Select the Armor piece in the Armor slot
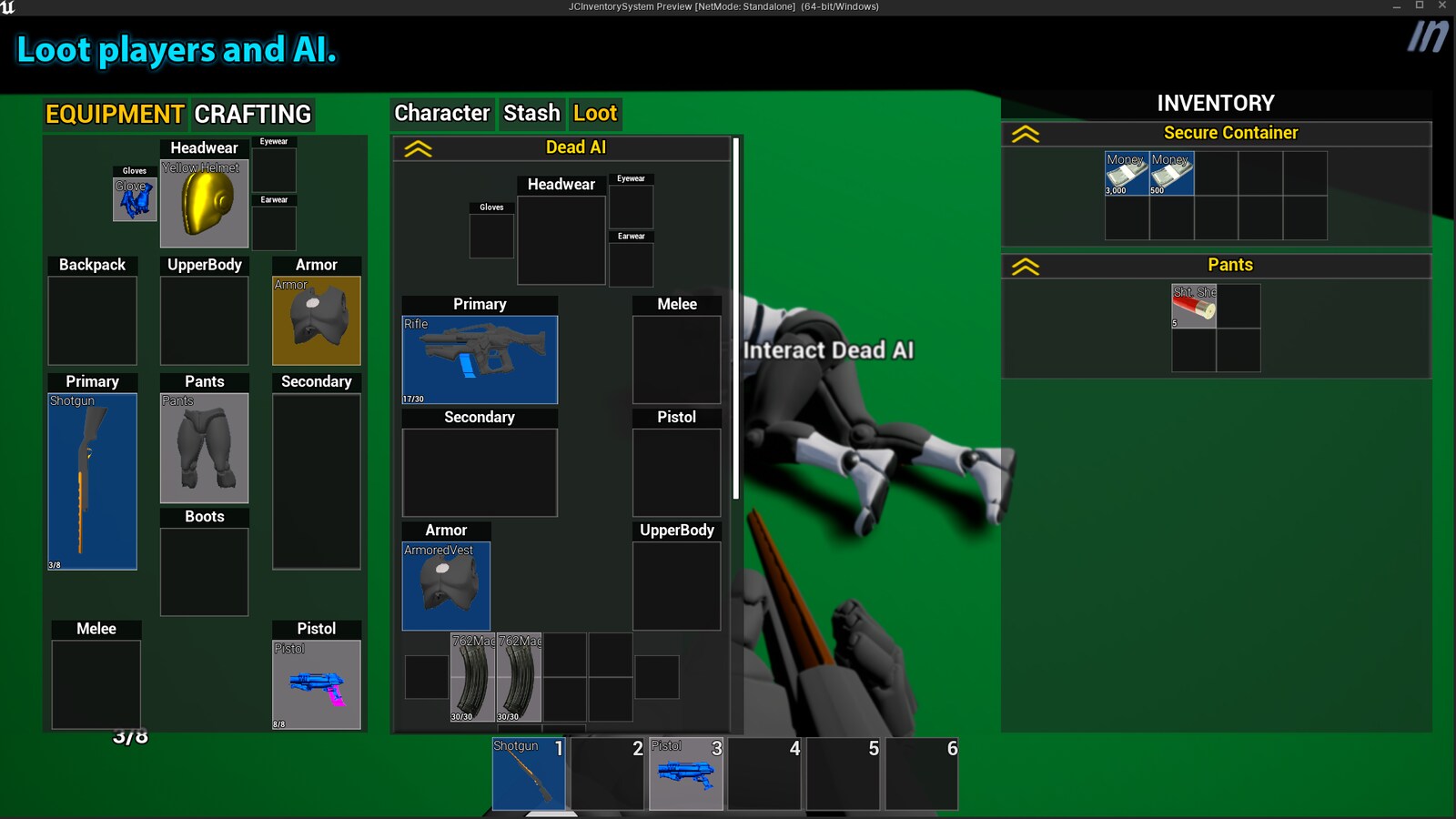1456x819 pixels. (317, 320)
